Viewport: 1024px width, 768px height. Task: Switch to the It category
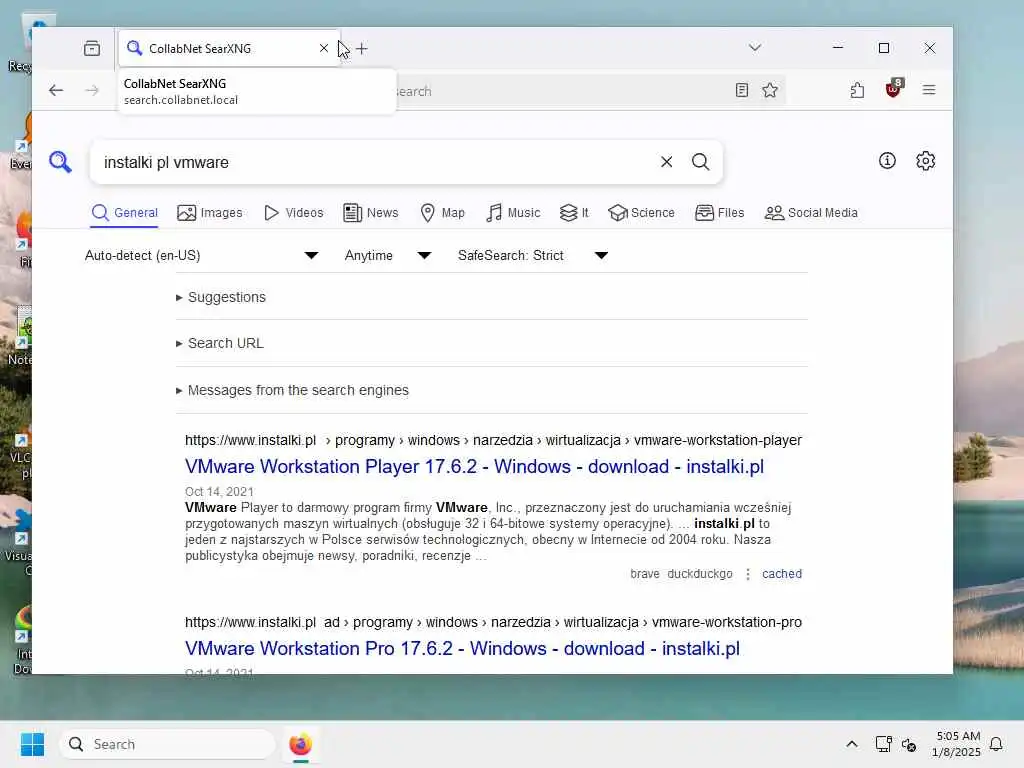click(574, 213)
